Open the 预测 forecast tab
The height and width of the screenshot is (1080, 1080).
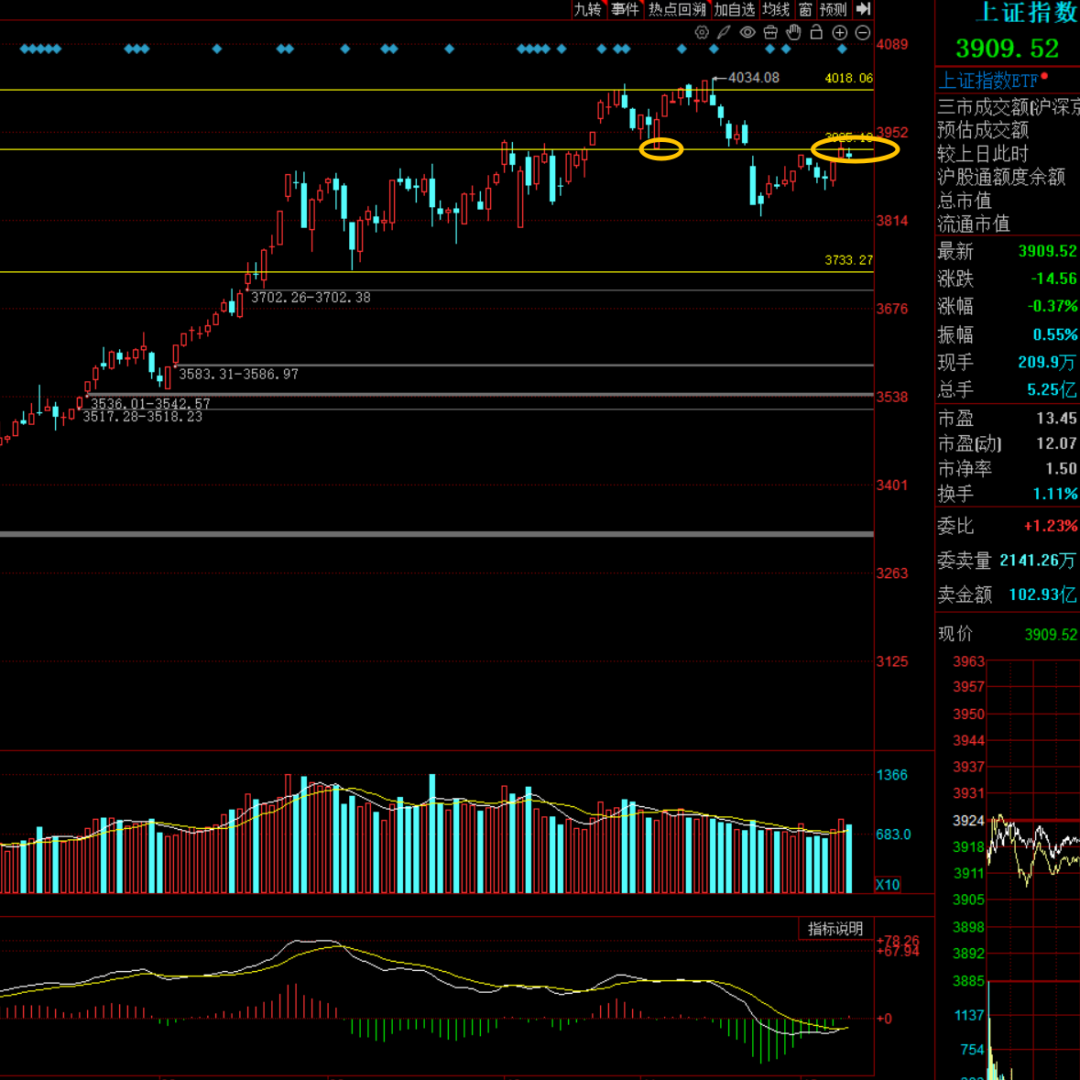click(833, 9)
